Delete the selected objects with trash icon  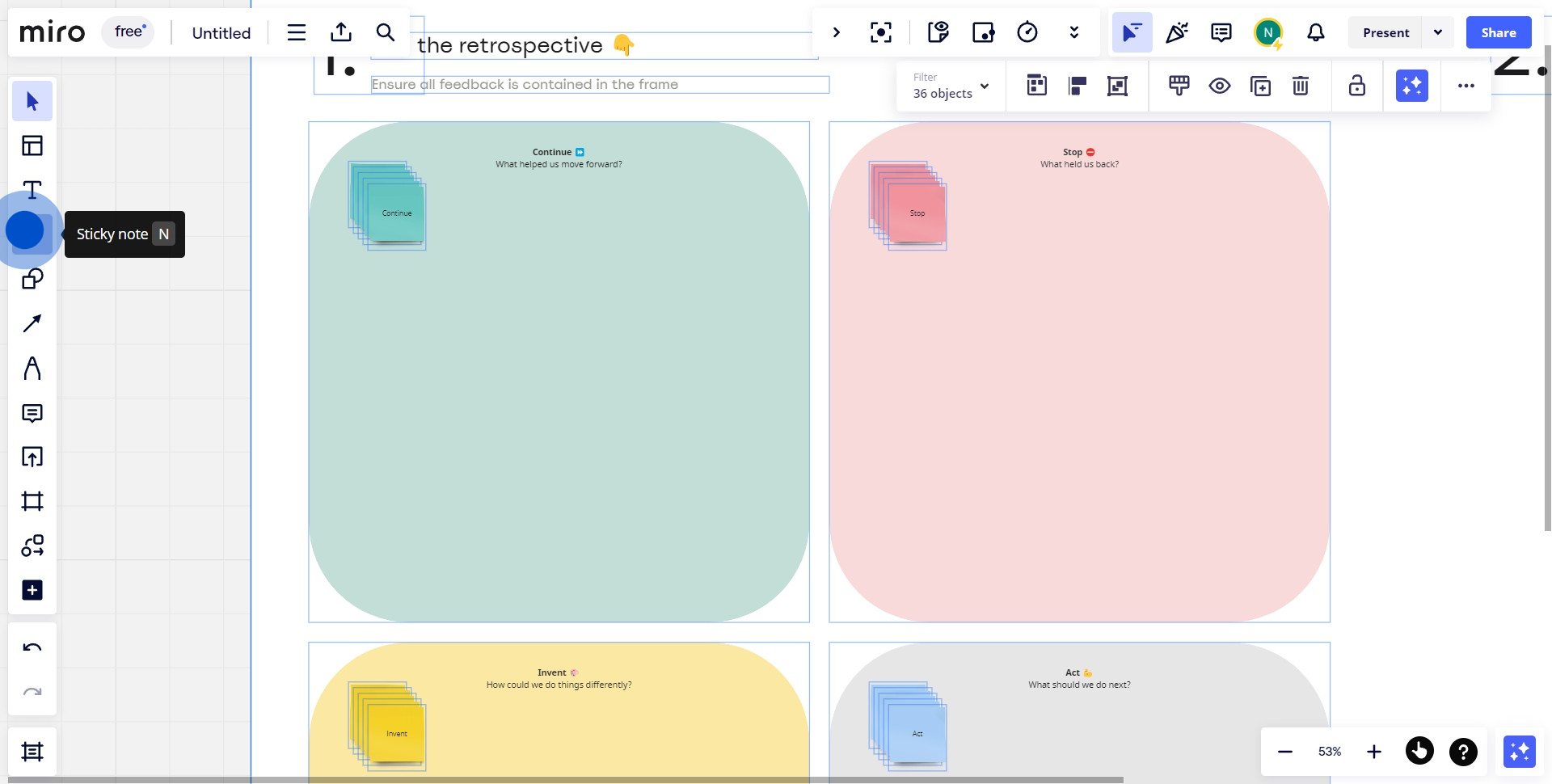point(1301,86)
